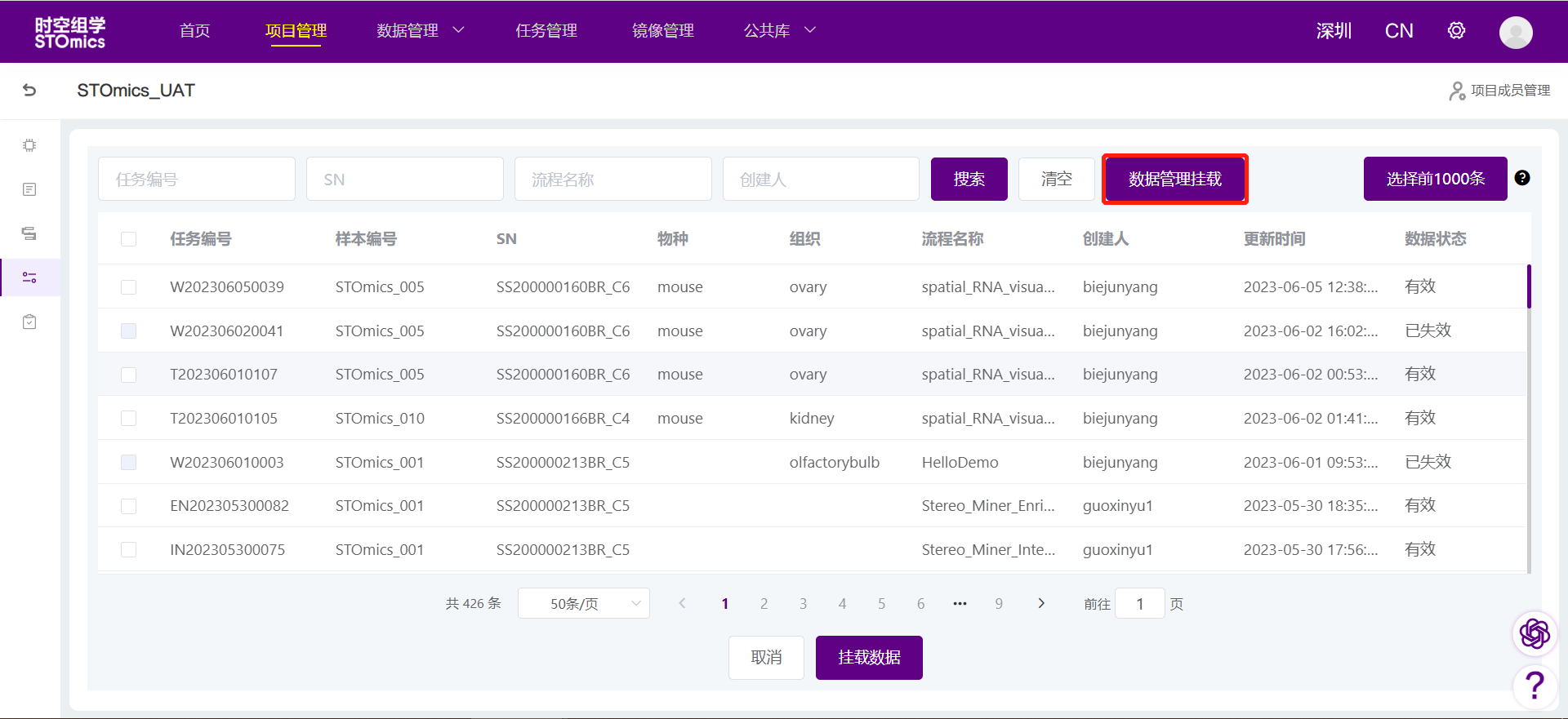The image size is (1568, 719).
Task: Click the chip icon in left sidebar
Action: tap(29, 145)
